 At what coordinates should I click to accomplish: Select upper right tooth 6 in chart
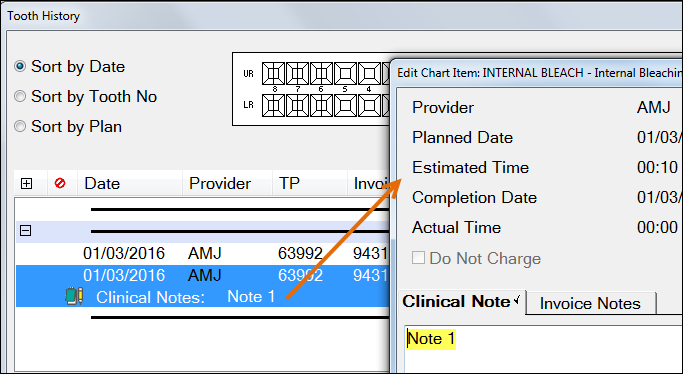pyautogui.click(x=321, y=74)
